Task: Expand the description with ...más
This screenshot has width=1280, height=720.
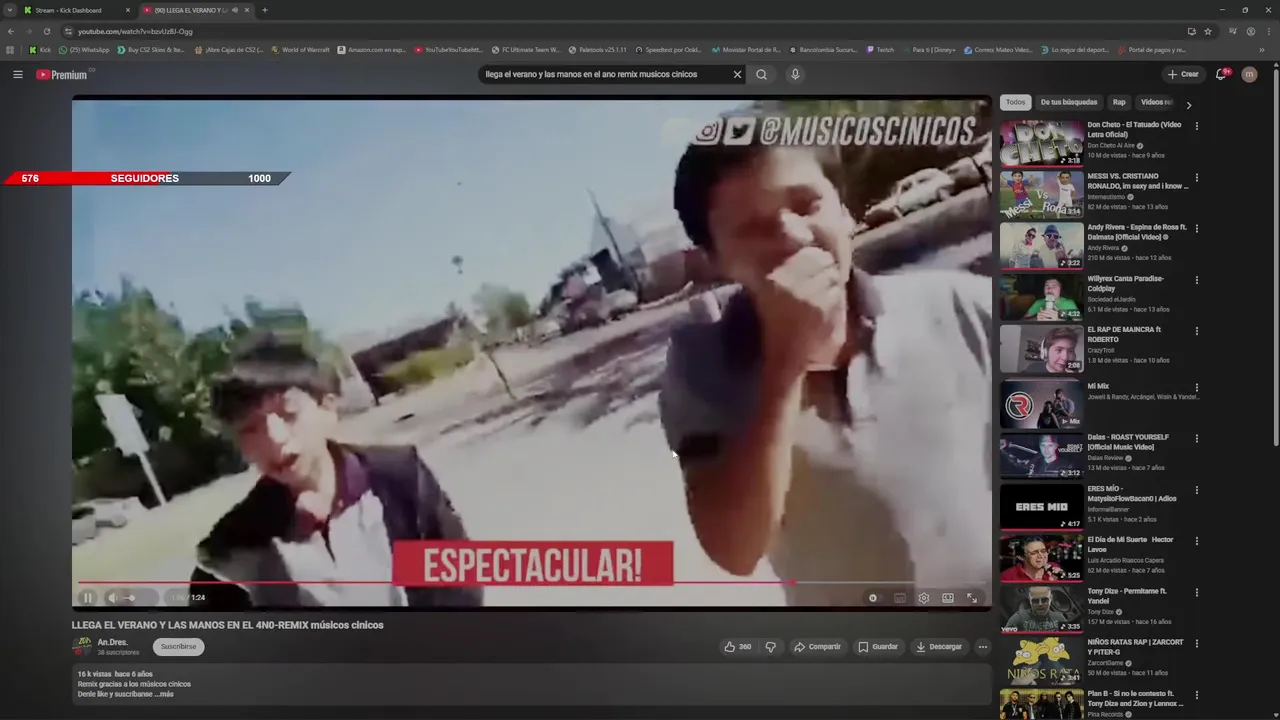Action: (x=164, y=694)
